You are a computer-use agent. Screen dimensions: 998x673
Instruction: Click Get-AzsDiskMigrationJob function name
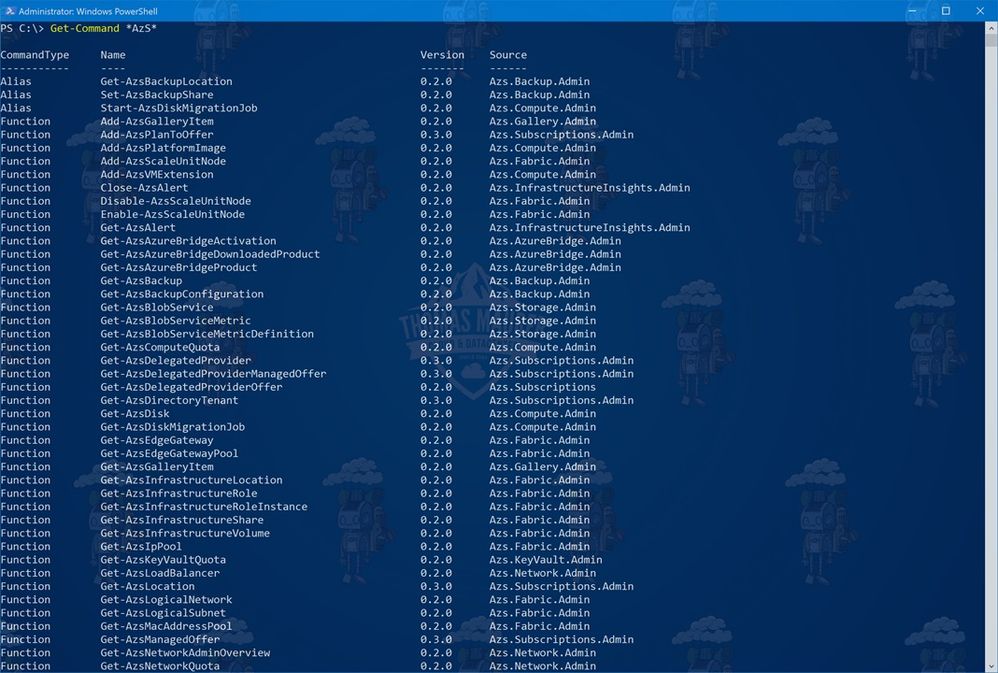coord(172,427)
